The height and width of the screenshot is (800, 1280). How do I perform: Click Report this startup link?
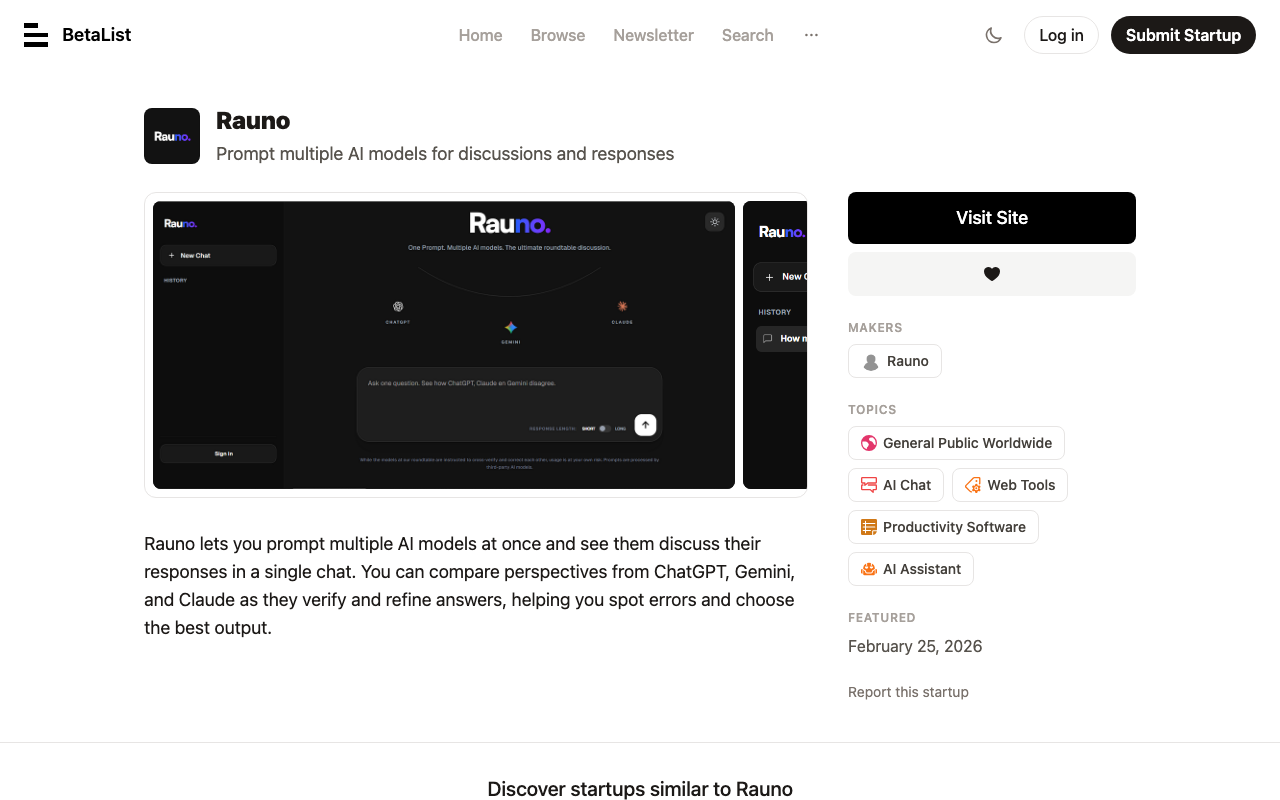click(x=908, y=692)
